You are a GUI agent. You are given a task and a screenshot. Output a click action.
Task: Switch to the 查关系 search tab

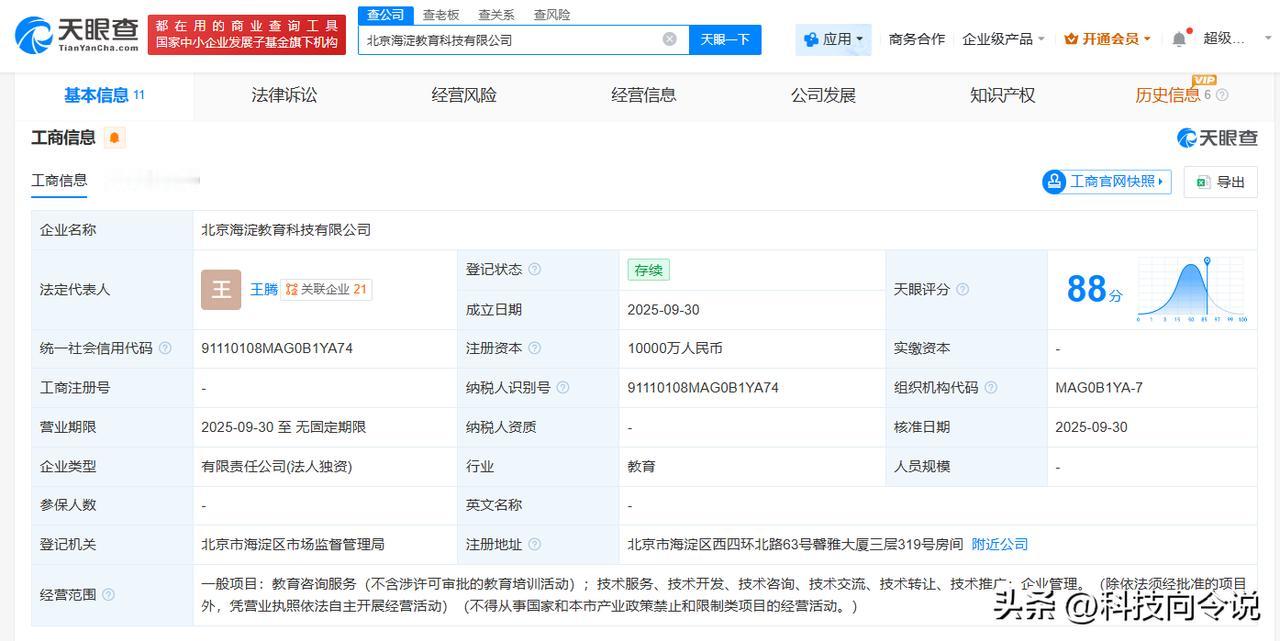click(x=496, y=14)
